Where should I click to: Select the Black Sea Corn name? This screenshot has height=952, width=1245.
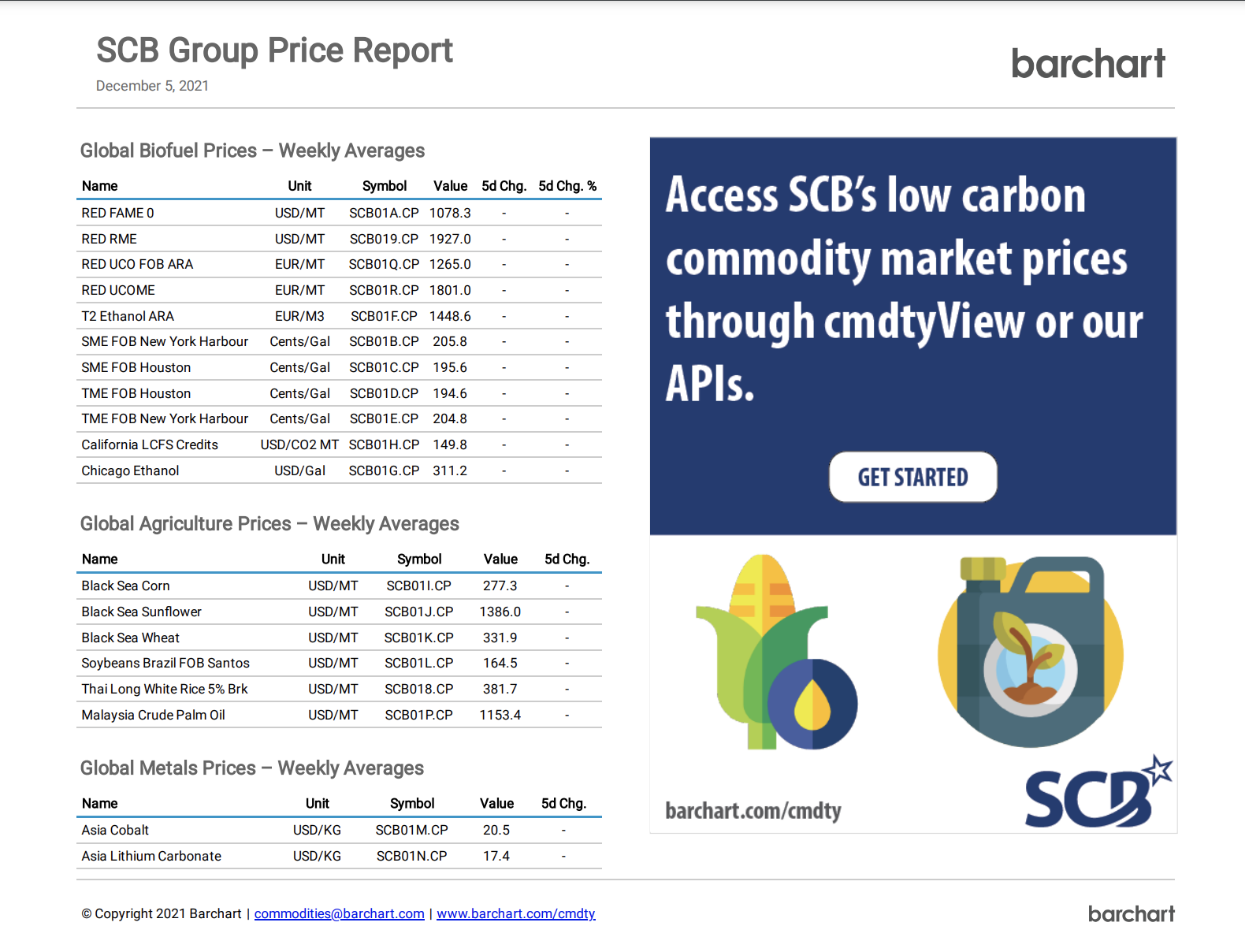pyautogui.click(x=125, y=586)
